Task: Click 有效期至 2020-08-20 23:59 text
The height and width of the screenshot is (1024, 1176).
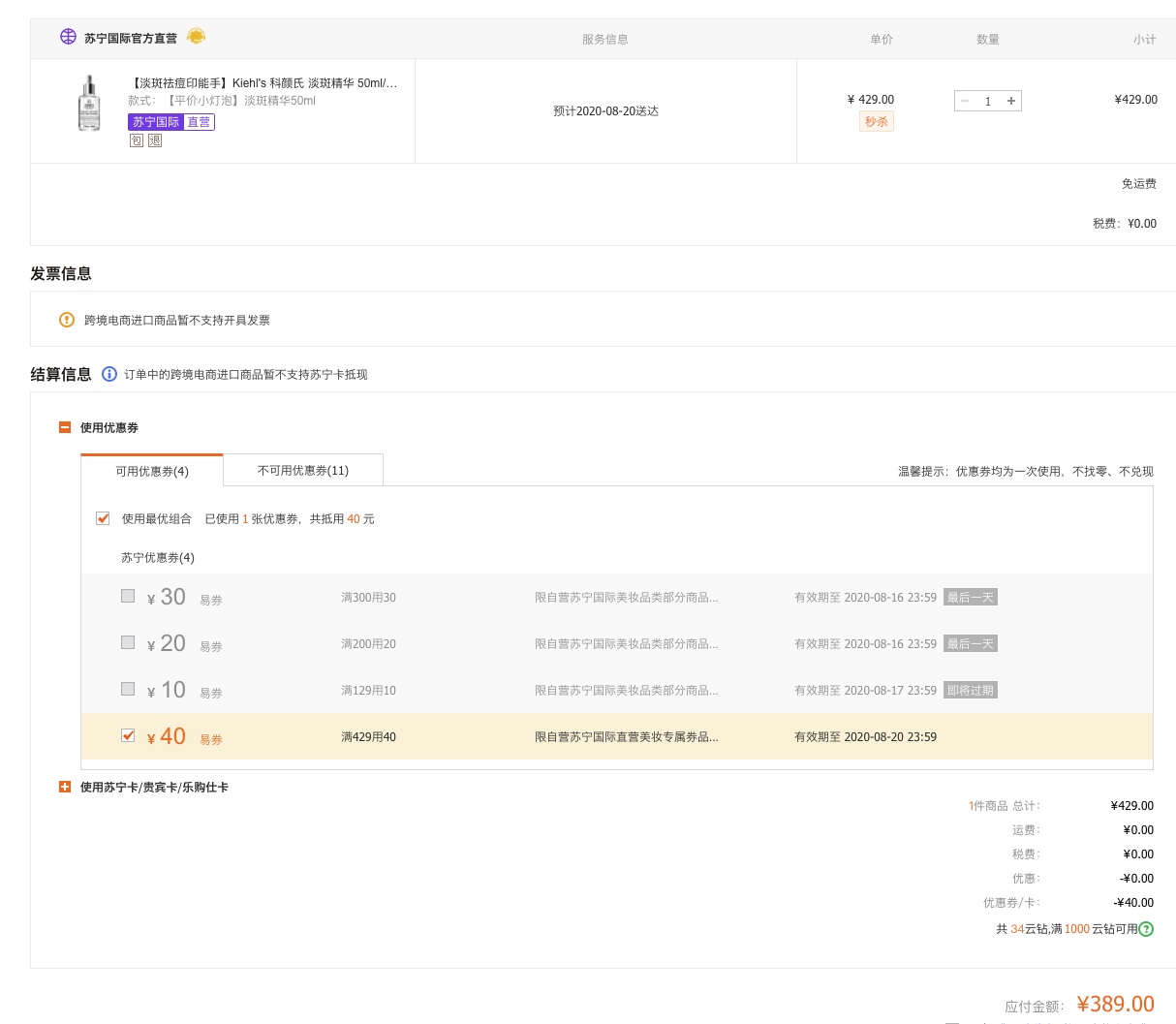Action: pos(865,737)
